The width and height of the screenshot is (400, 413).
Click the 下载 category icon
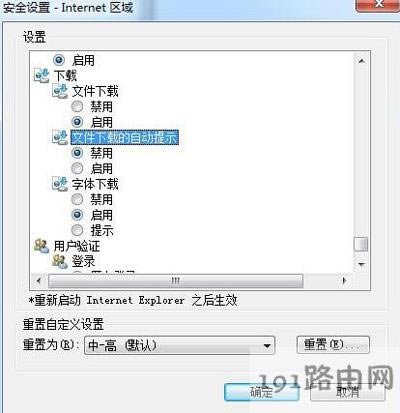(x=42, y=76)
